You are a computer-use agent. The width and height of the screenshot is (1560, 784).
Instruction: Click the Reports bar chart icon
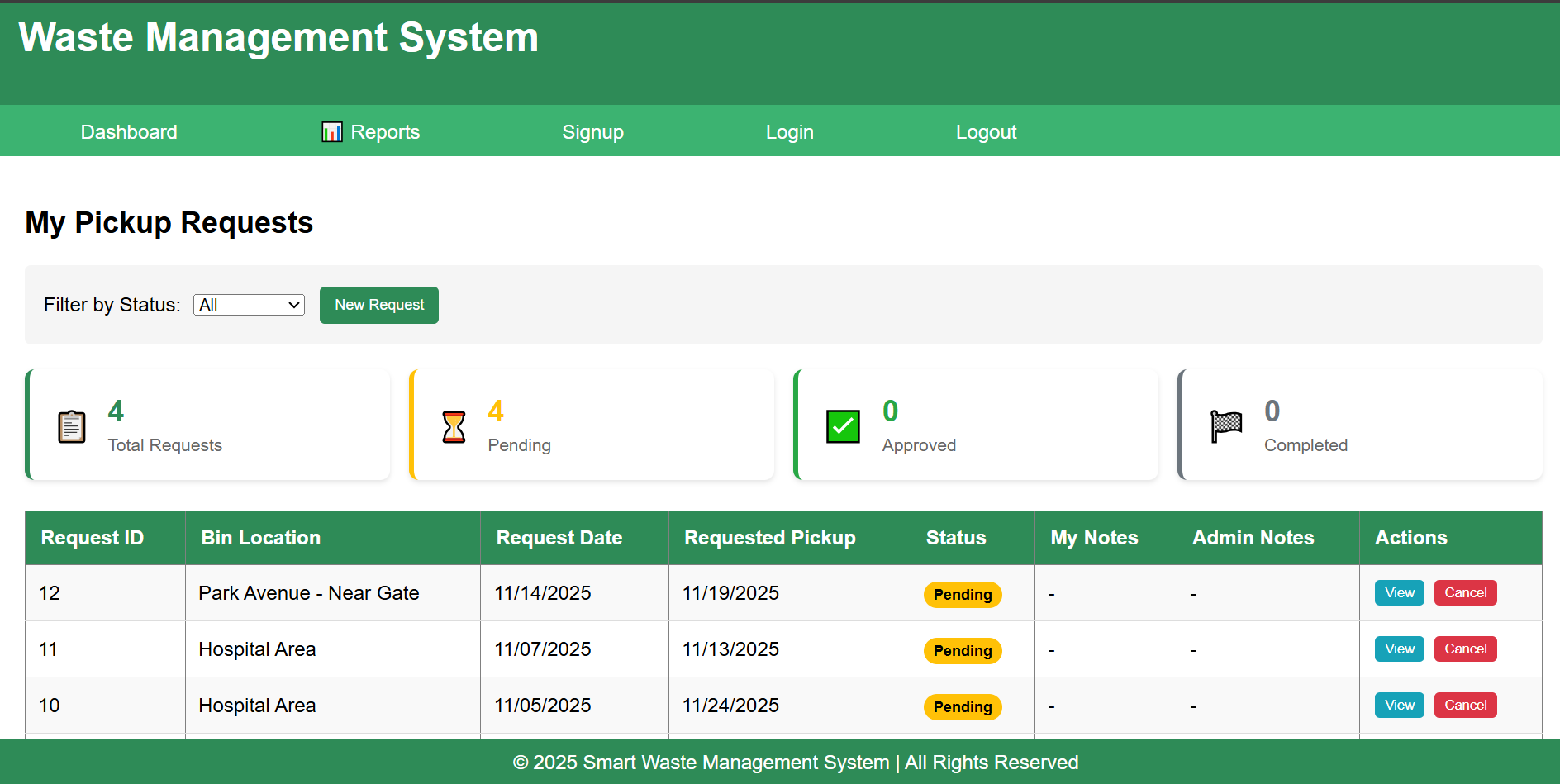331,131
